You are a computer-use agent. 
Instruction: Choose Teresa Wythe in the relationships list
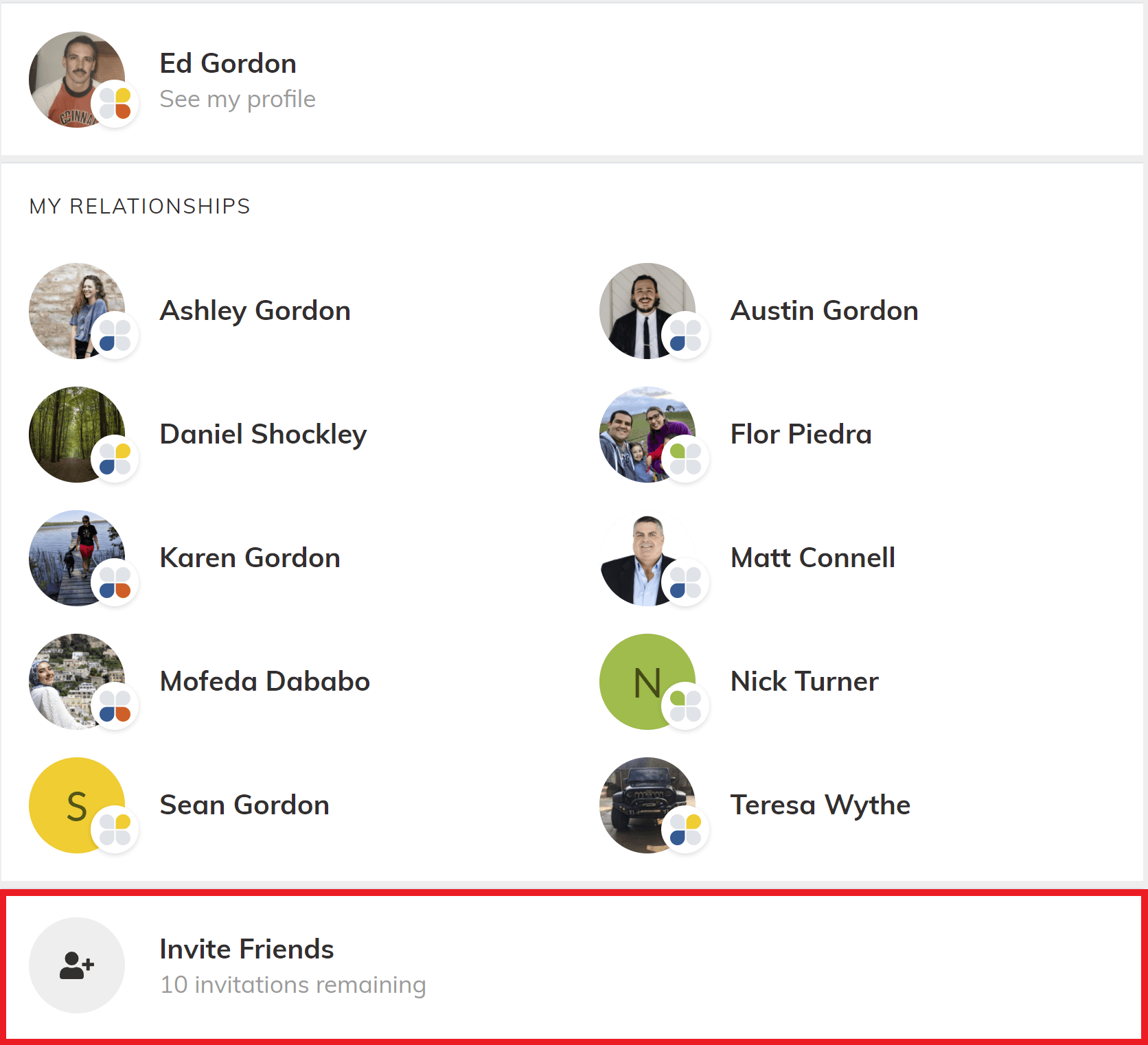pos(820,805)
